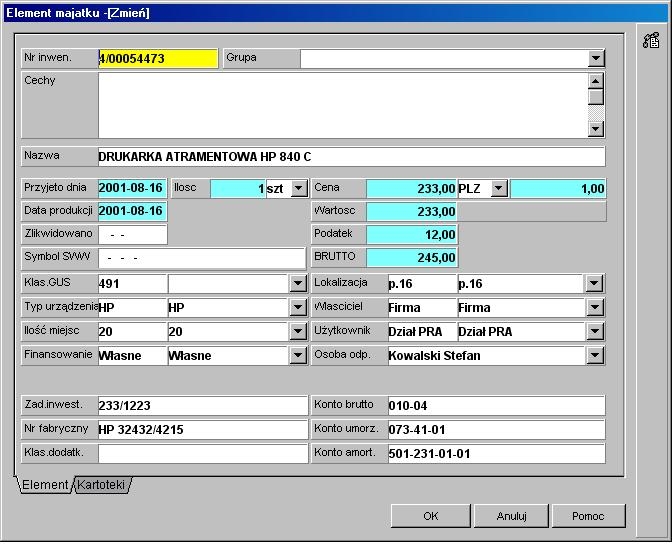The height and width of the screenshot is (547, 672).
Task: Click the Wlasciciel code field Firma
Action: click(422, 307)
